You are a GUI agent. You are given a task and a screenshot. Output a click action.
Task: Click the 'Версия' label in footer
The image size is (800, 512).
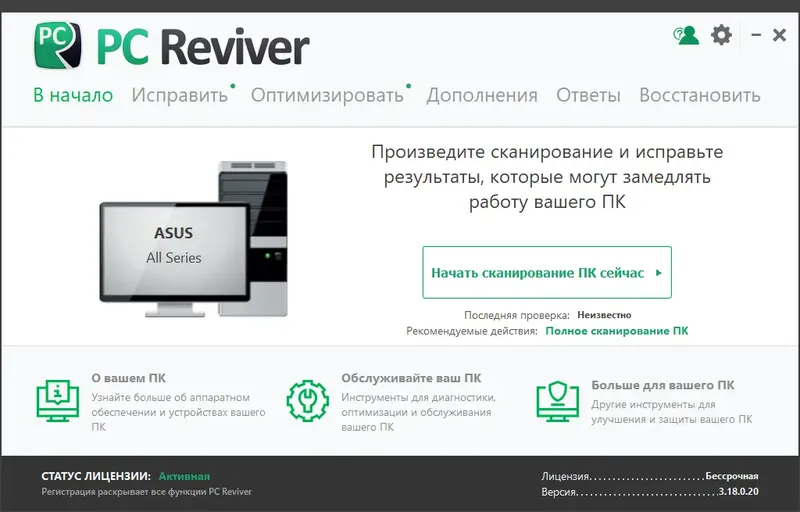(559, 492)
